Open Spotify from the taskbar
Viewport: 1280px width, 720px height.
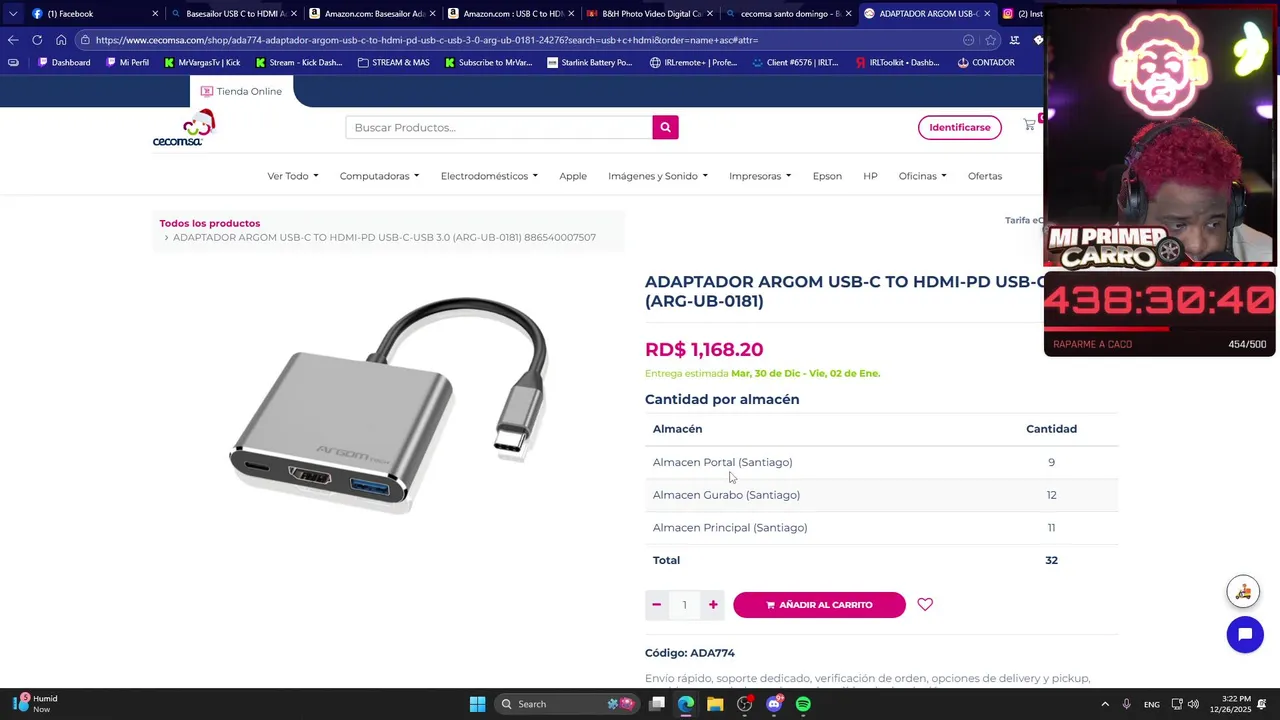803,704
